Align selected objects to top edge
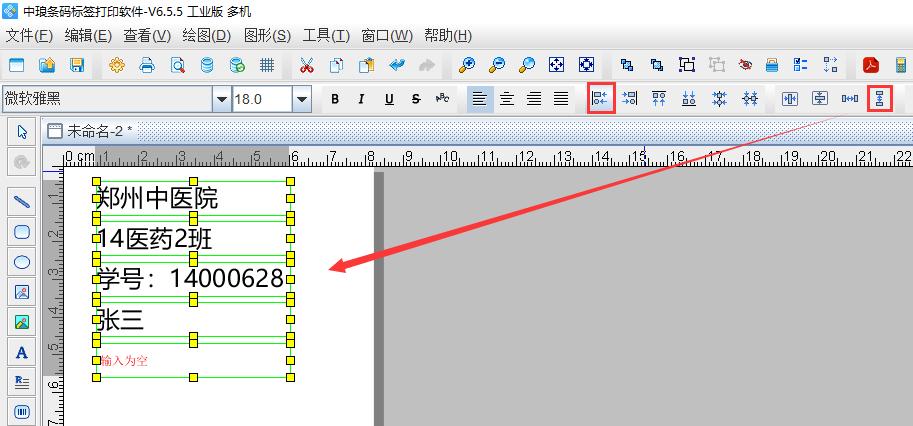 tap(659, 99)
